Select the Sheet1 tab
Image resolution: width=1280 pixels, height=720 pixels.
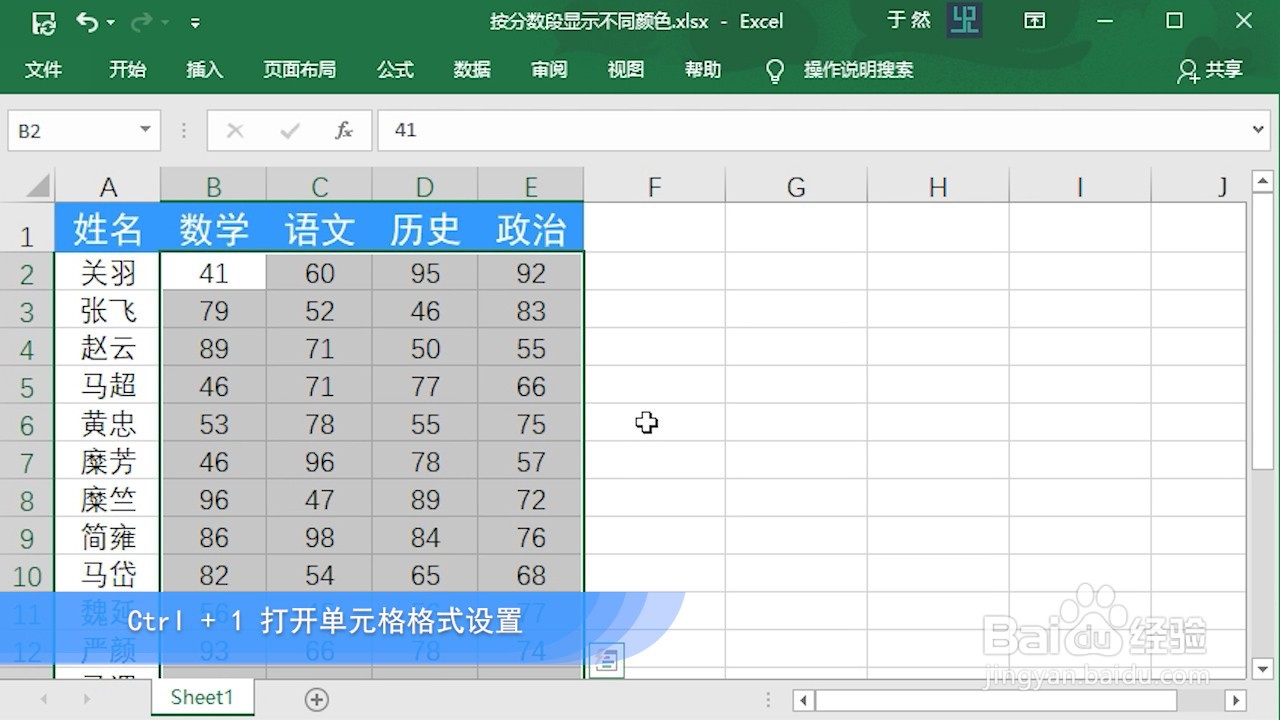click(202, 697)
